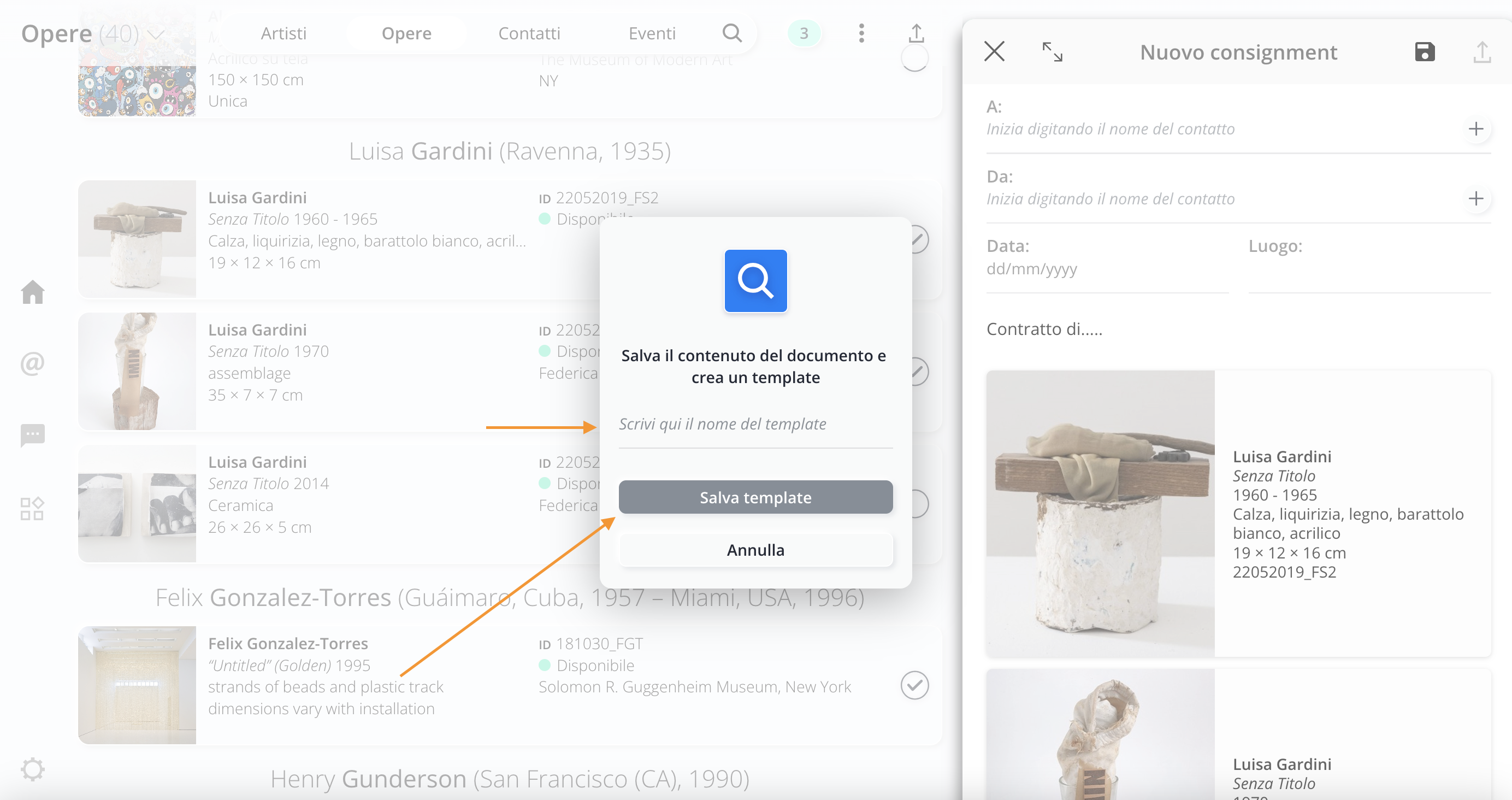Click the Annulla button
Image resolution: width=1512 pixels, height=800 pixels.
[755, 549]
